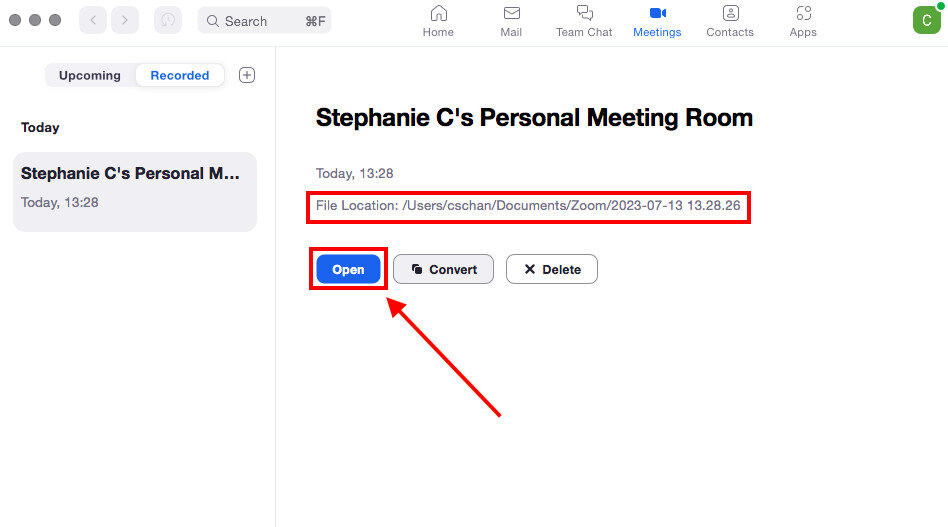Click the plus icon beside Recorded

pyautogui.click(x=247, y=75)
